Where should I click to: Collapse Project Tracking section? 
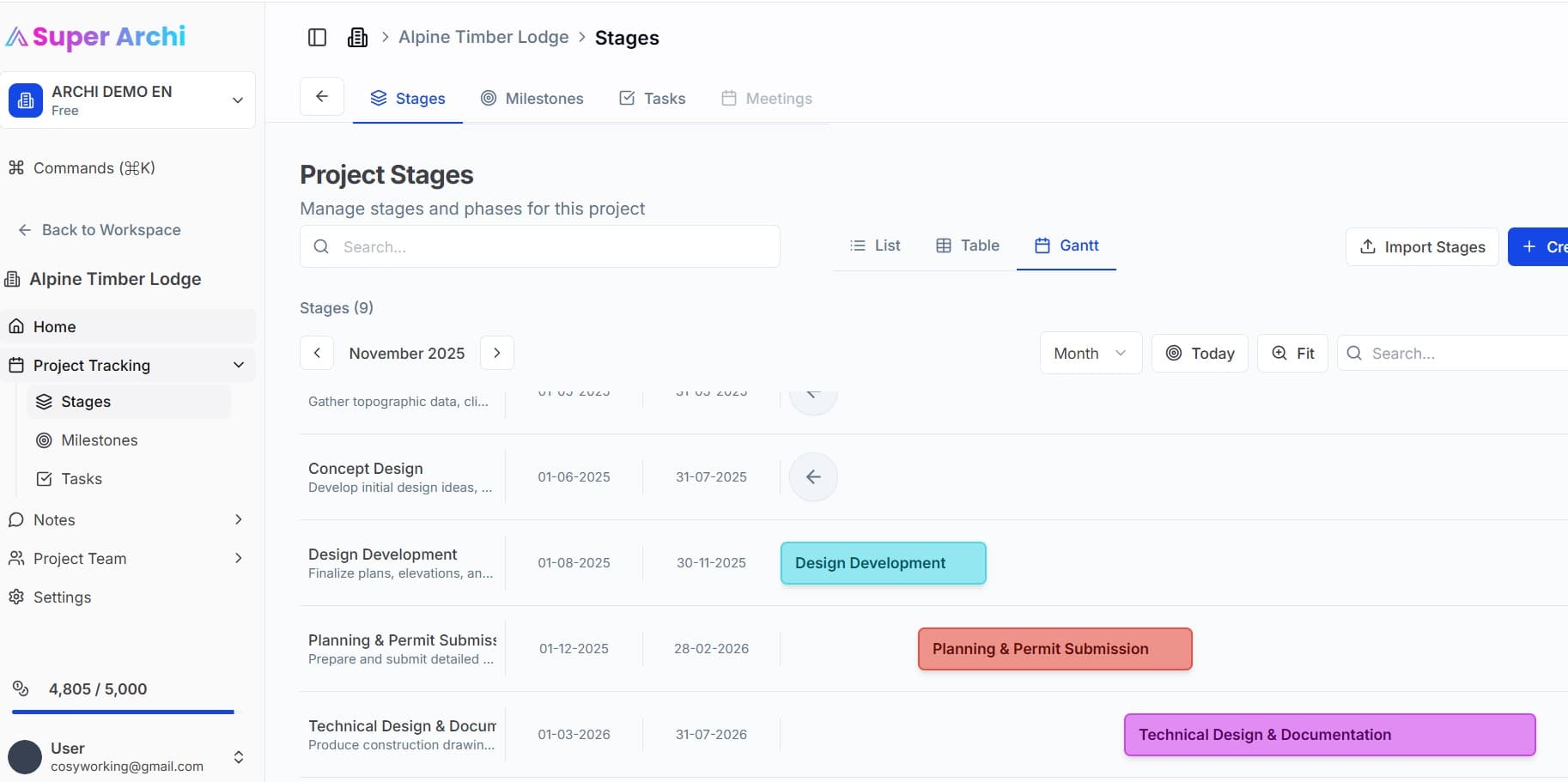[x=239, y=365]
